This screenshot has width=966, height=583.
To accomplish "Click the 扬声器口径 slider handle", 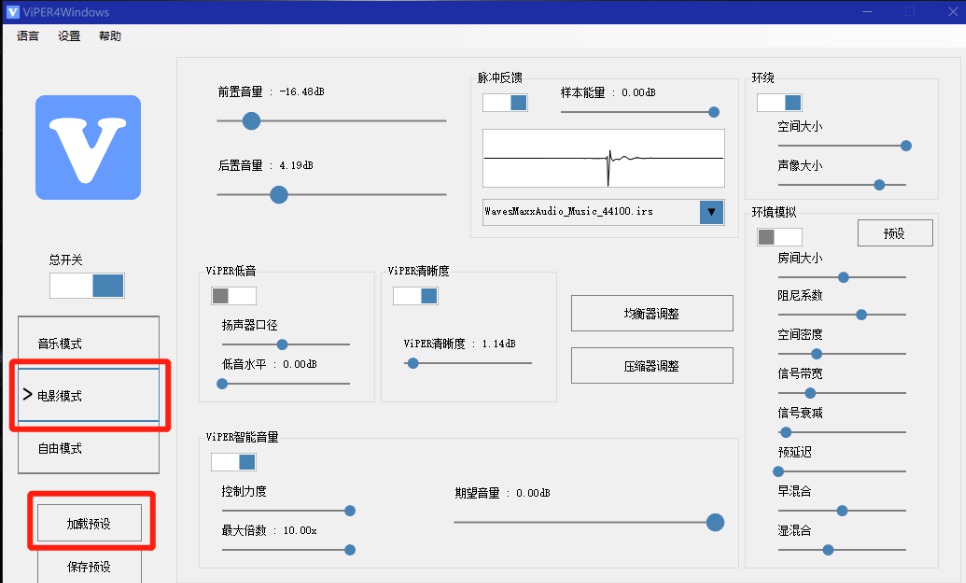I will (x=282, y=344).
